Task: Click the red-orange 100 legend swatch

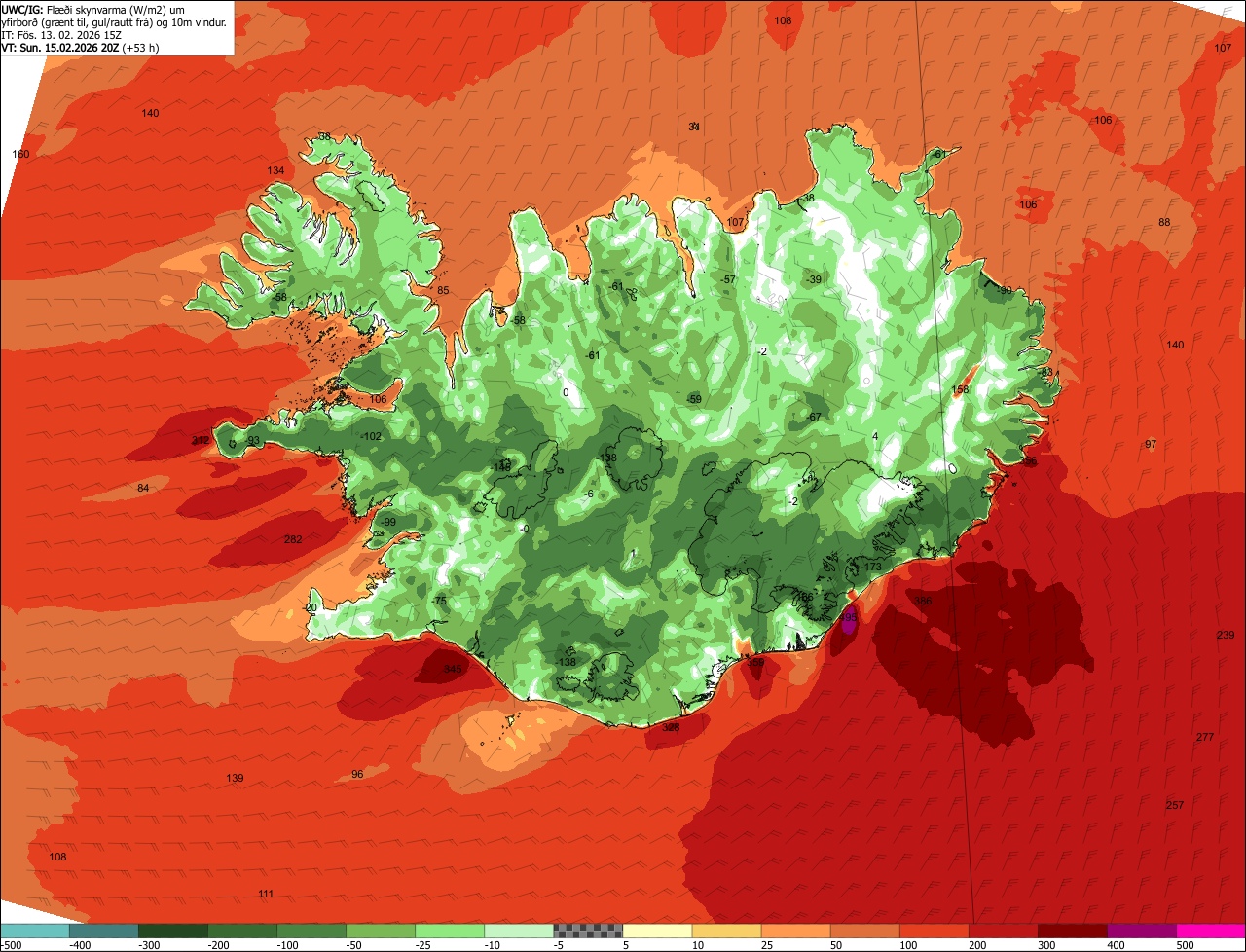Action: (934, 930)
